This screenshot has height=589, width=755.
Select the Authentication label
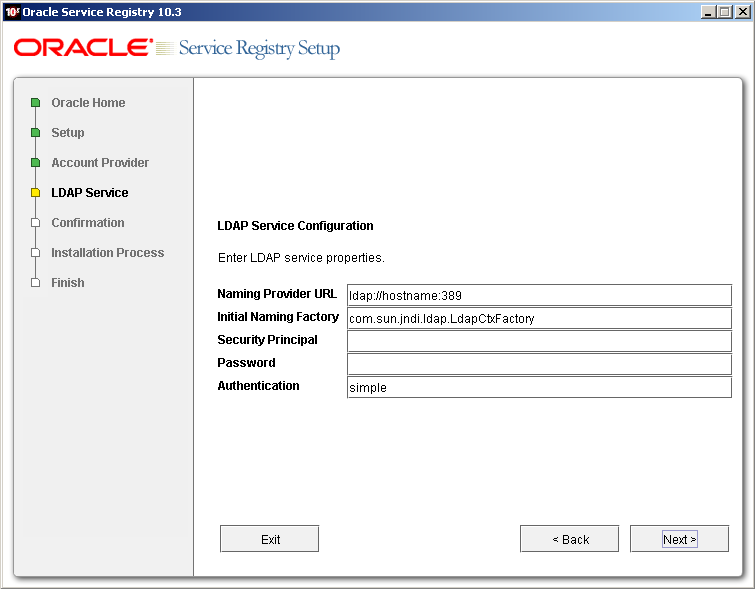click(258, 386)
